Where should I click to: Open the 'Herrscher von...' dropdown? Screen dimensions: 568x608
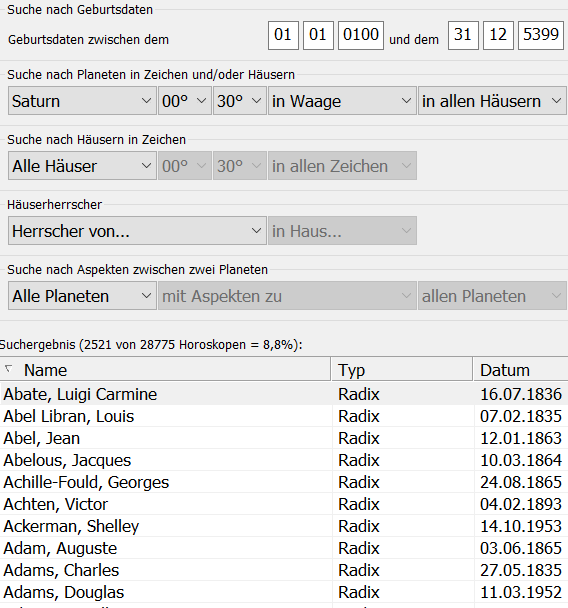(x=137, y=231)
